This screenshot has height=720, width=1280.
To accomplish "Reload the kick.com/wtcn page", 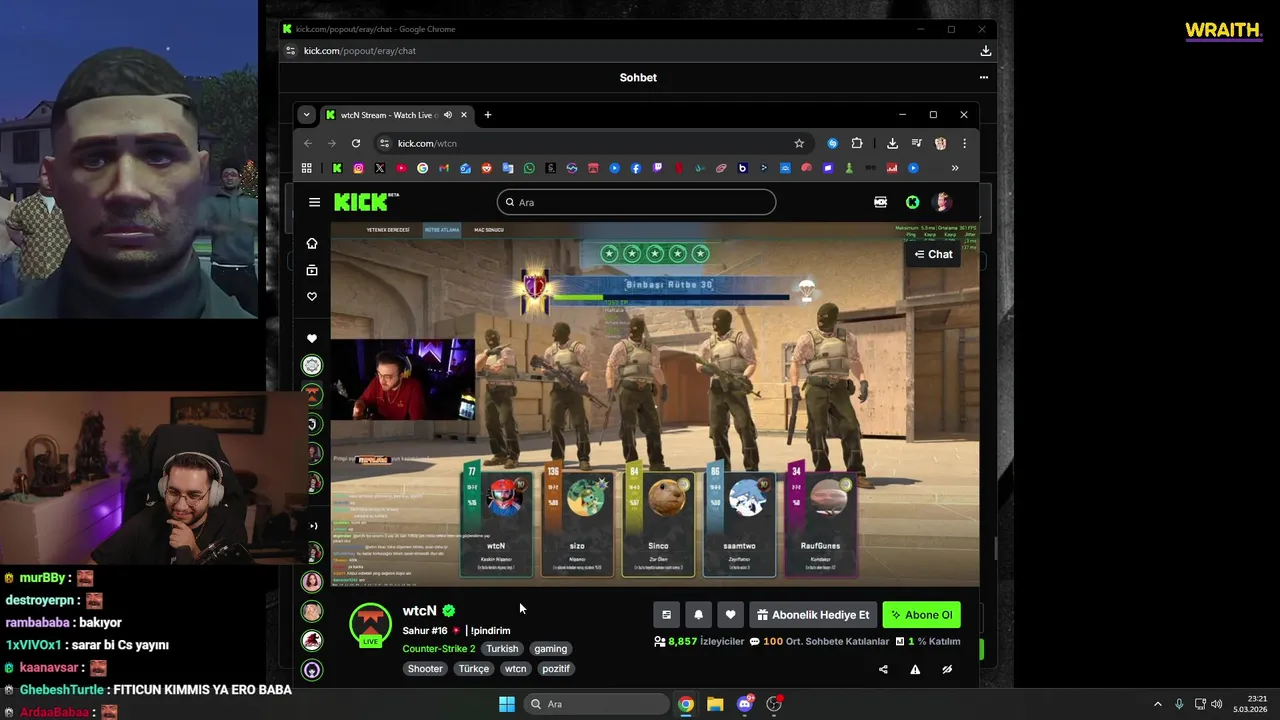I will (x=355, y=143).
